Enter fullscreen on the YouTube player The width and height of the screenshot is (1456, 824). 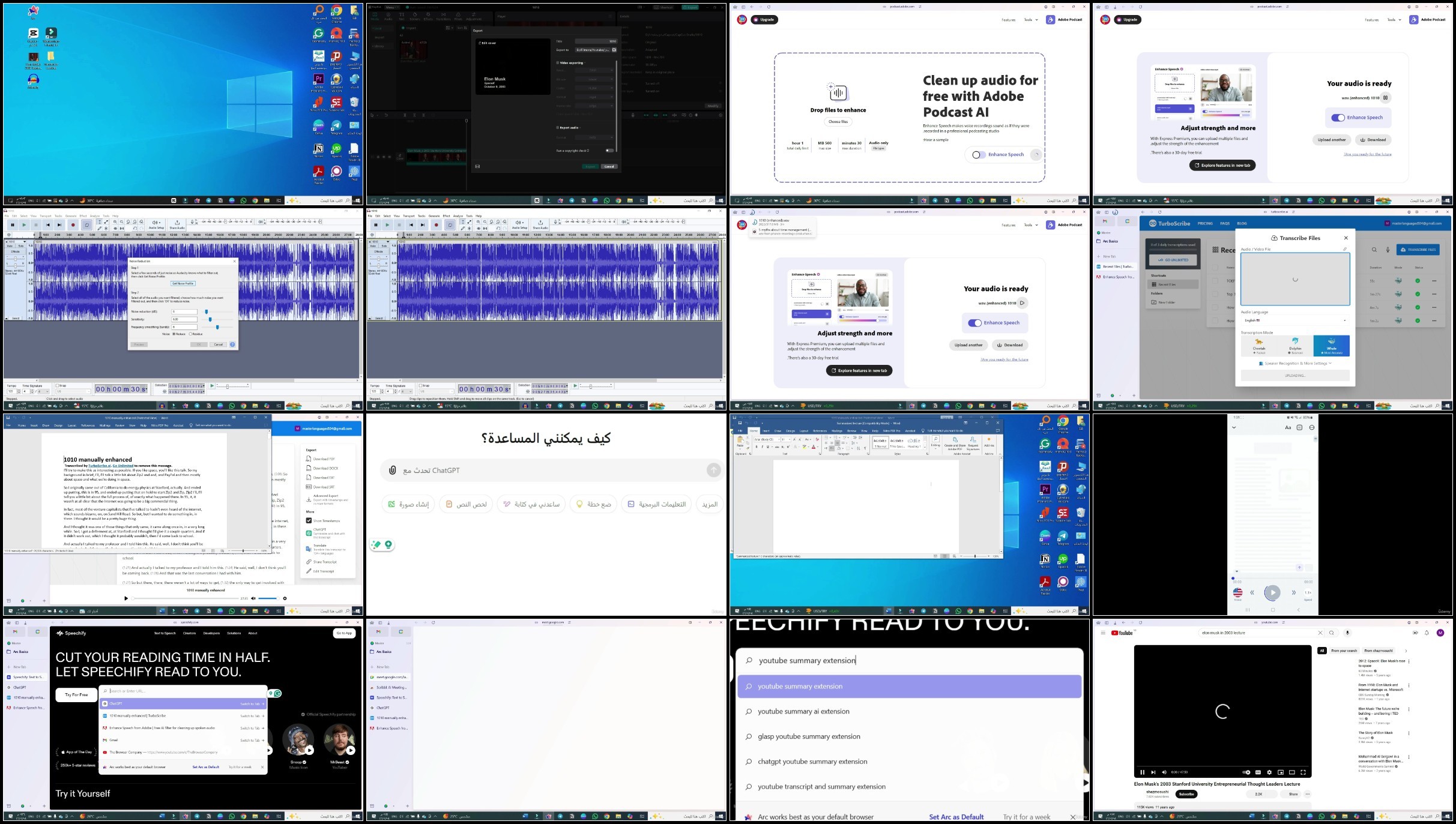click(x=1303, y=772)
